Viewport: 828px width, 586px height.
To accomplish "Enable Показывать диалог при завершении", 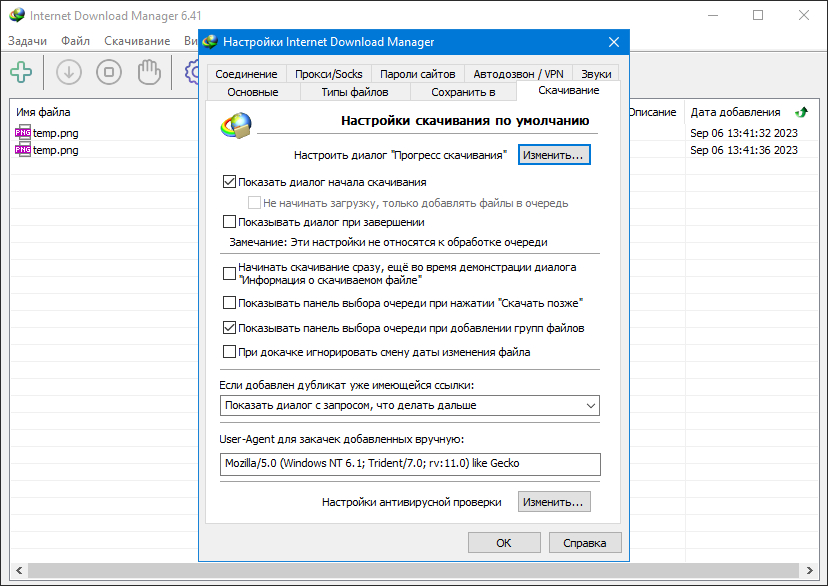I will (x=229, y=222).
